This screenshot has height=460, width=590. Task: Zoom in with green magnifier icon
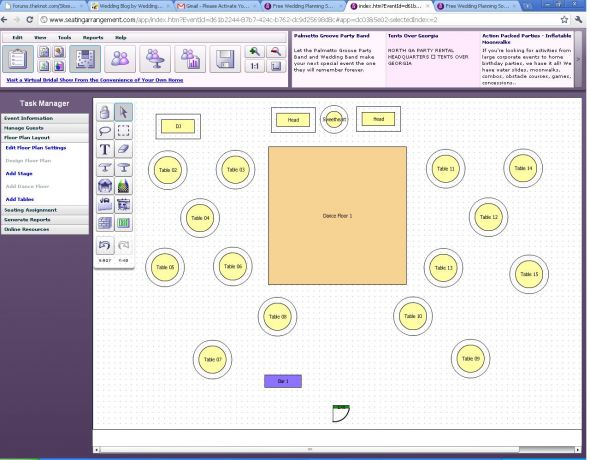[x=254, y=52]
